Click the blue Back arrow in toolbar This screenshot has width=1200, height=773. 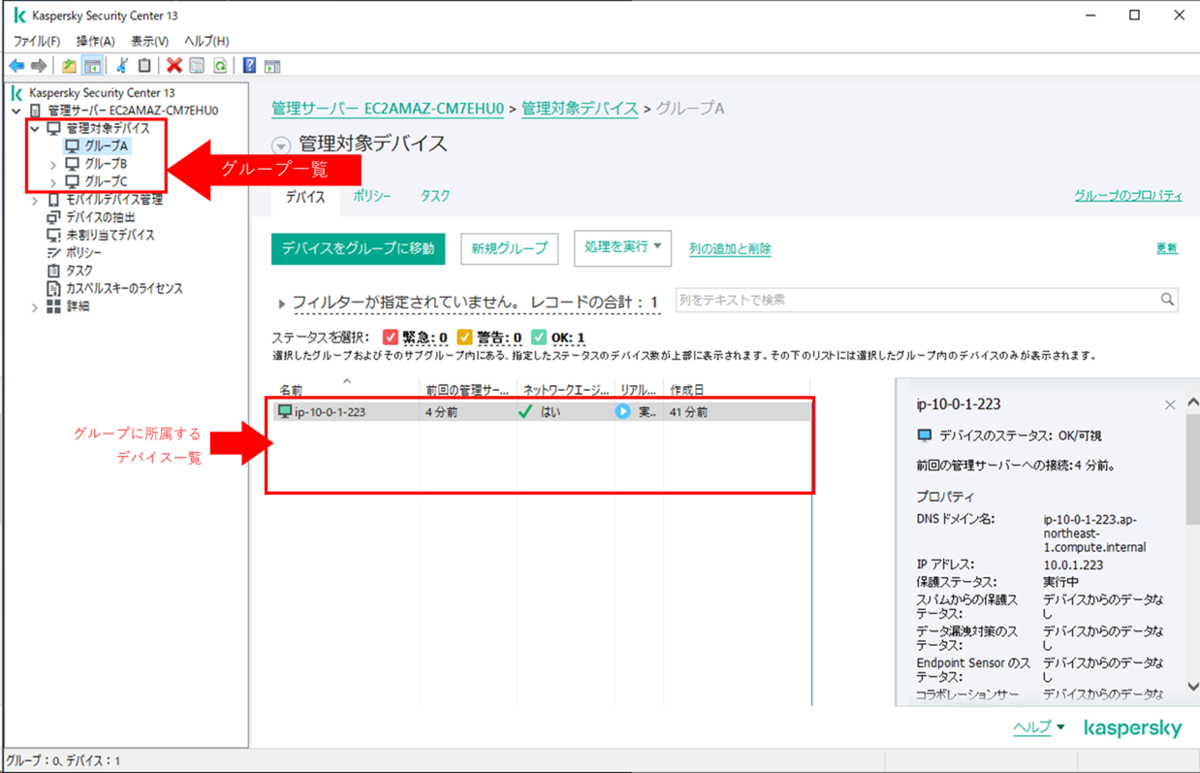point(16,65)
